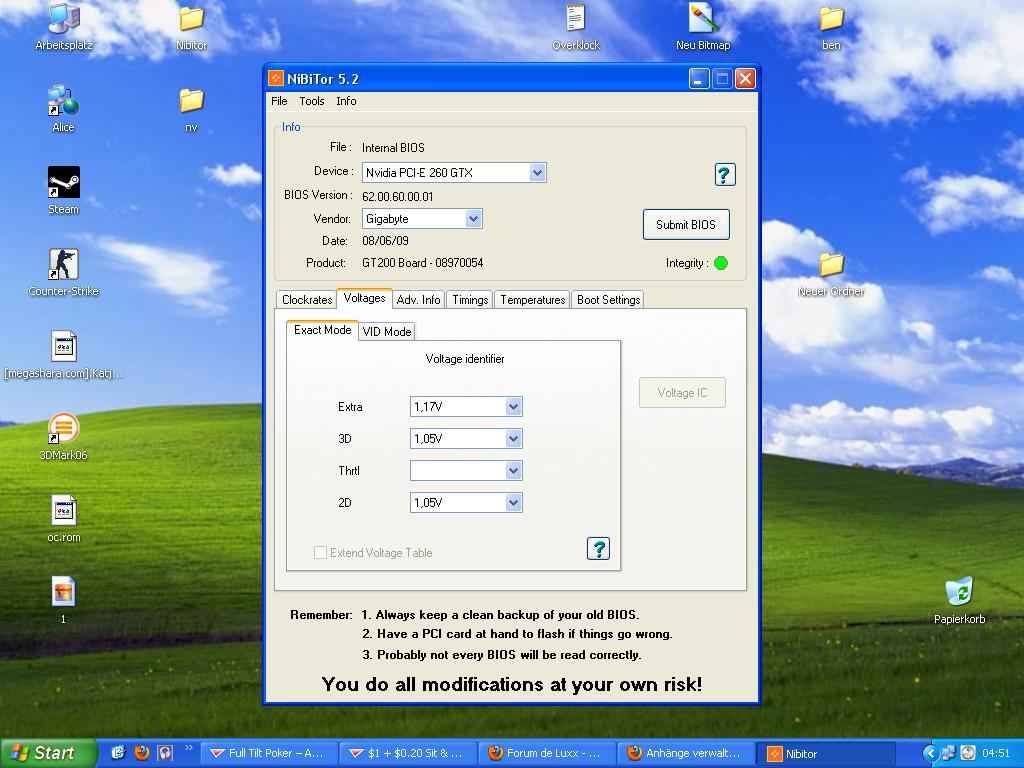Click the Nibitor taskbar button

coord(825,753)
